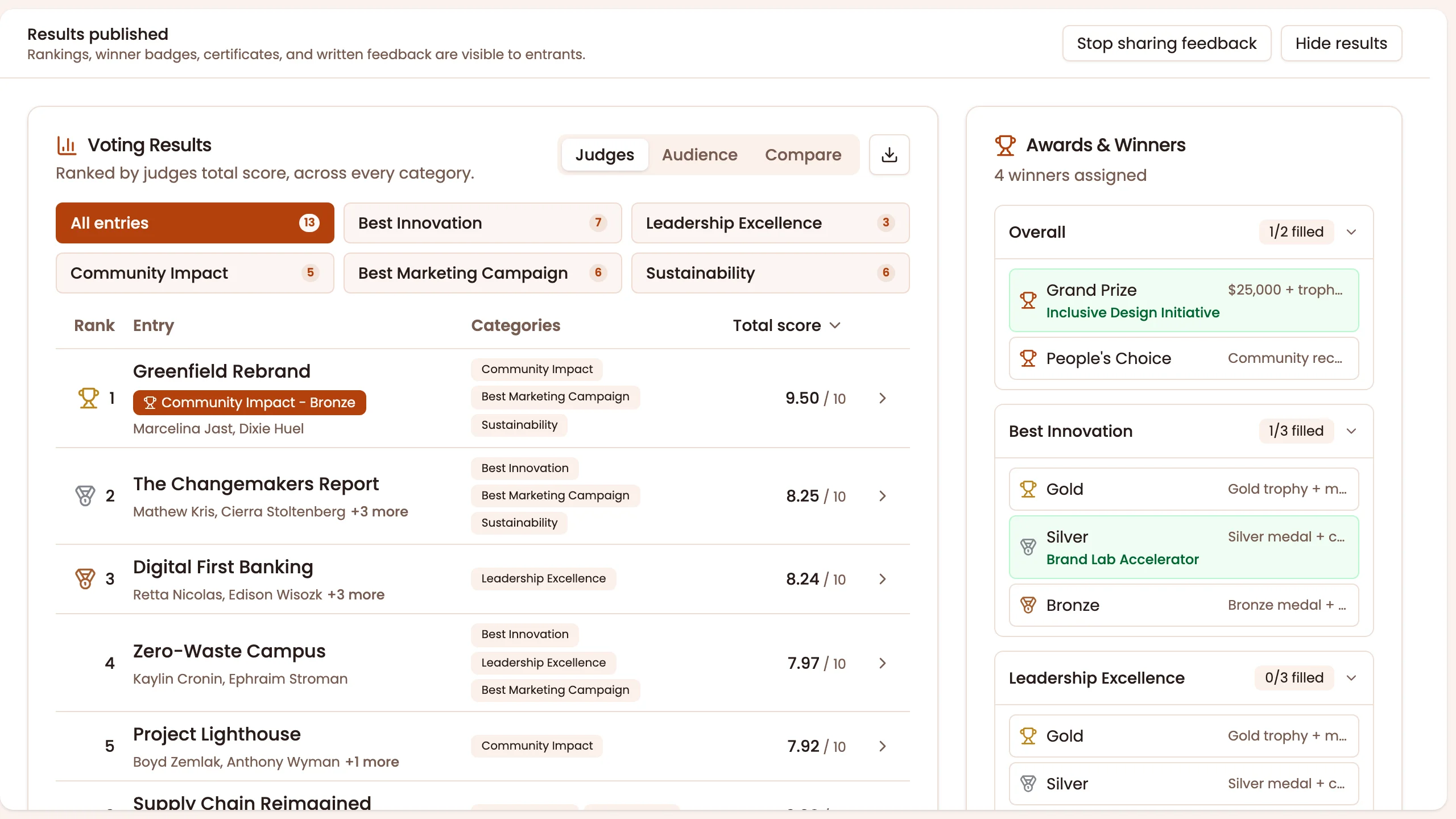Click the Best Innovation Bronze medal icon

1028,605
